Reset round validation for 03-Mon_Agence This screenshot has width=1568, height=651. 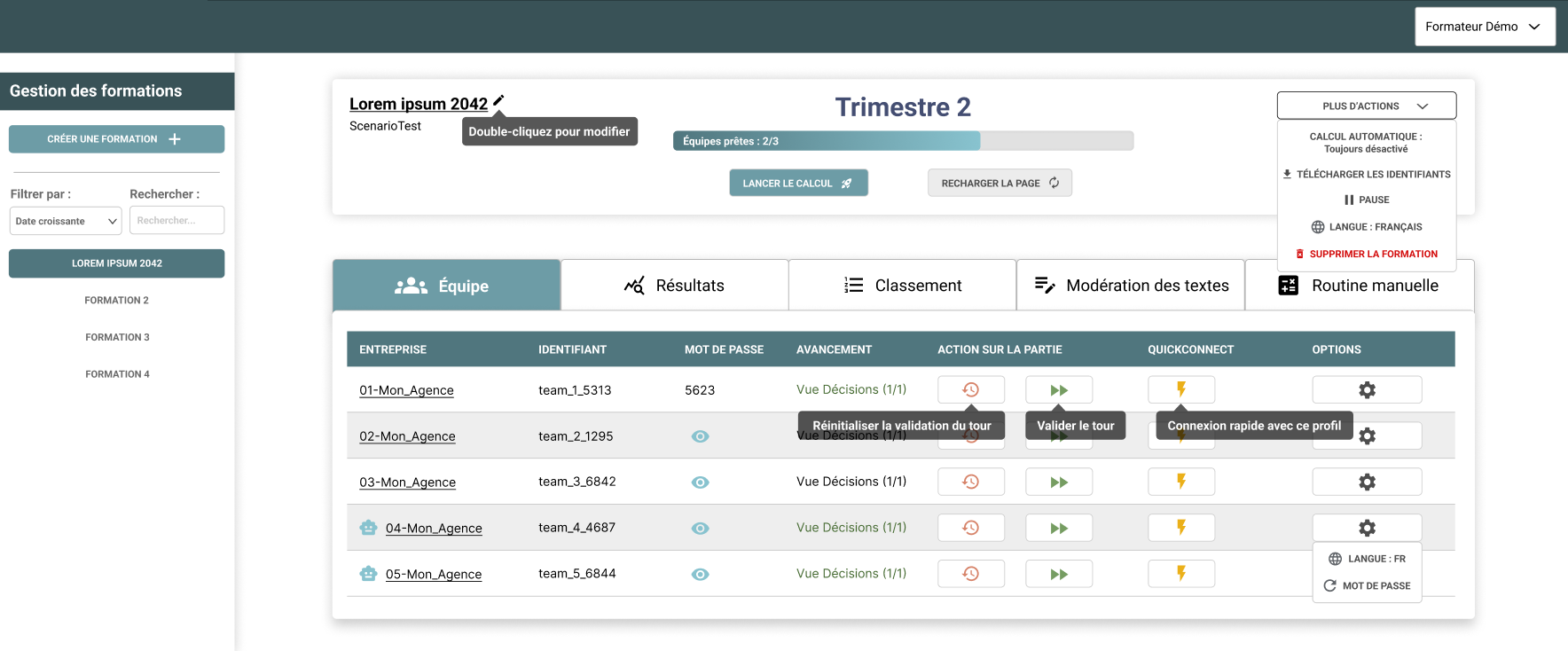[971, 482]
